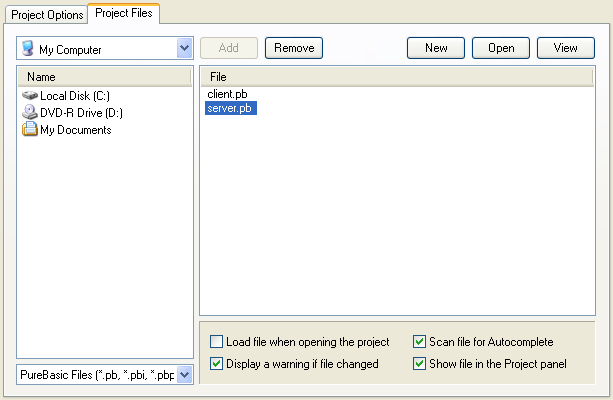Toggle Show file in the Project panel
The width and height of the screenshot is (613, 400).
coord(419,364)
